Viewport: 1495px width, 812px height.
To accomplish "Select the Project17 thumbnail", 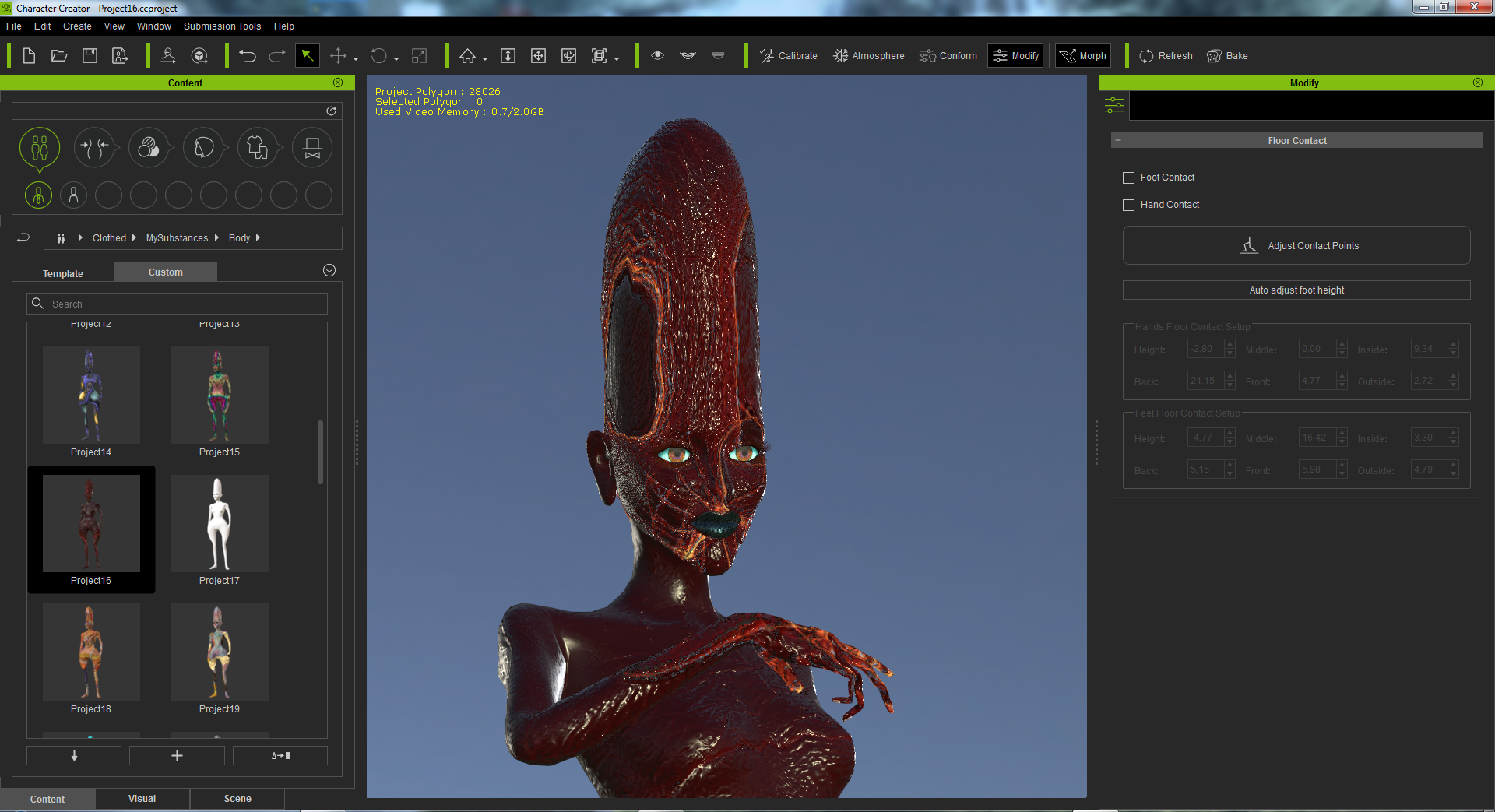I will coord(220,524).
